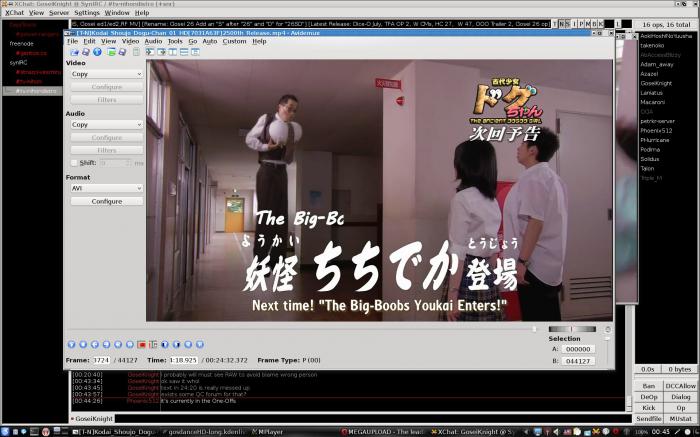Open the Video codec Copy dropdown

coord(107,74)
